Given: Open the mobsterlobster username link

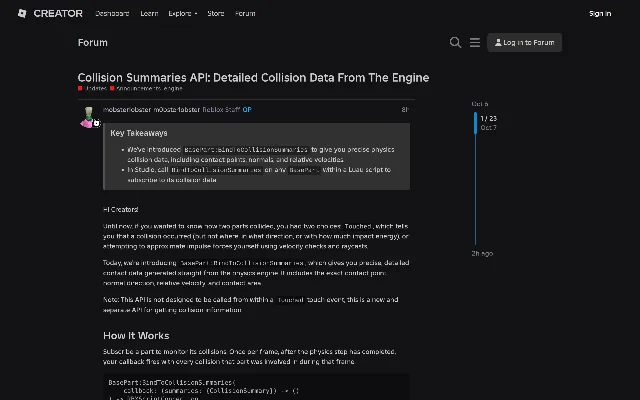Looking at the screenshot, I should click(127, 109).
